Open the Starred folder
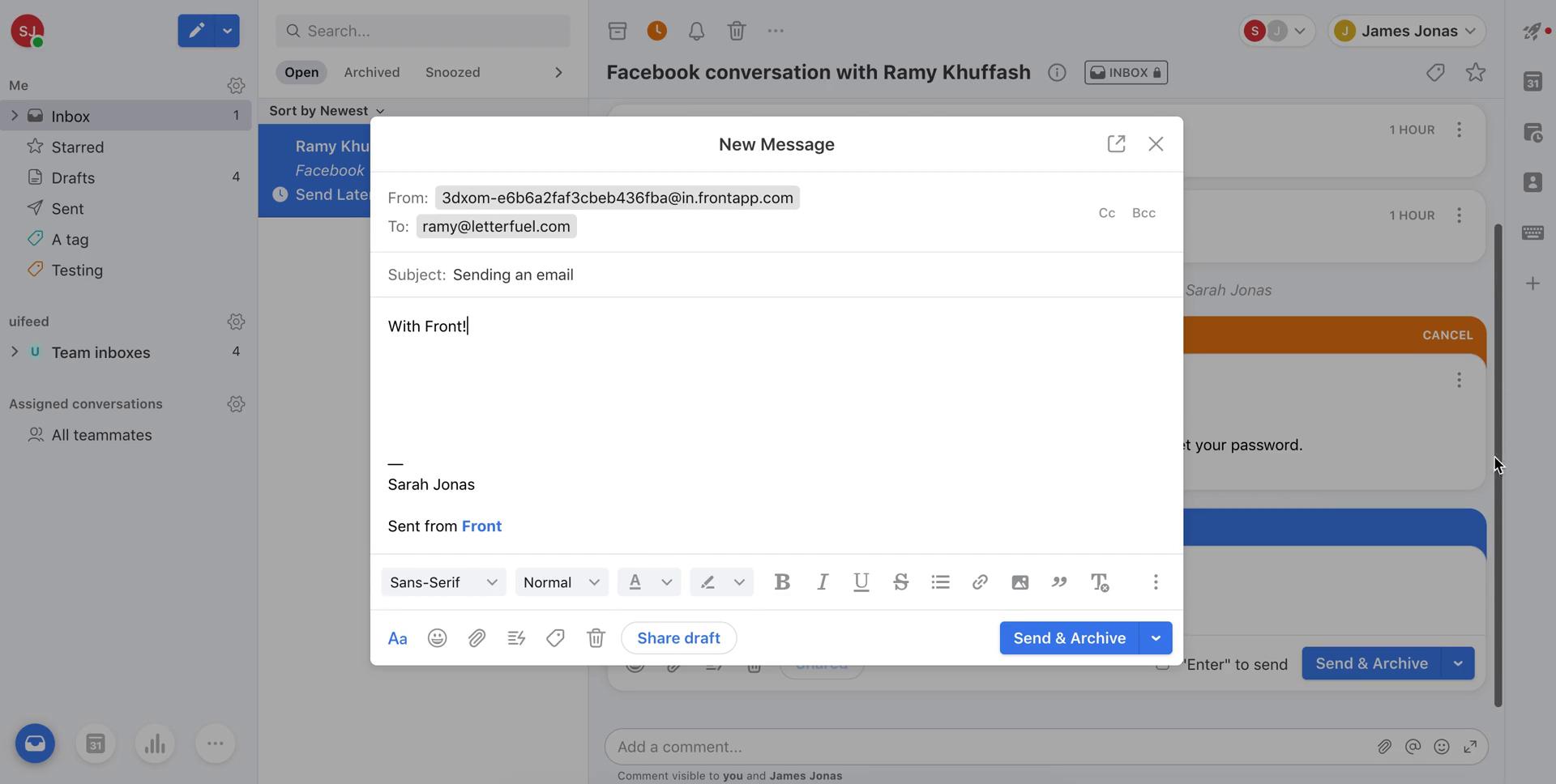 tap(126, 147)
